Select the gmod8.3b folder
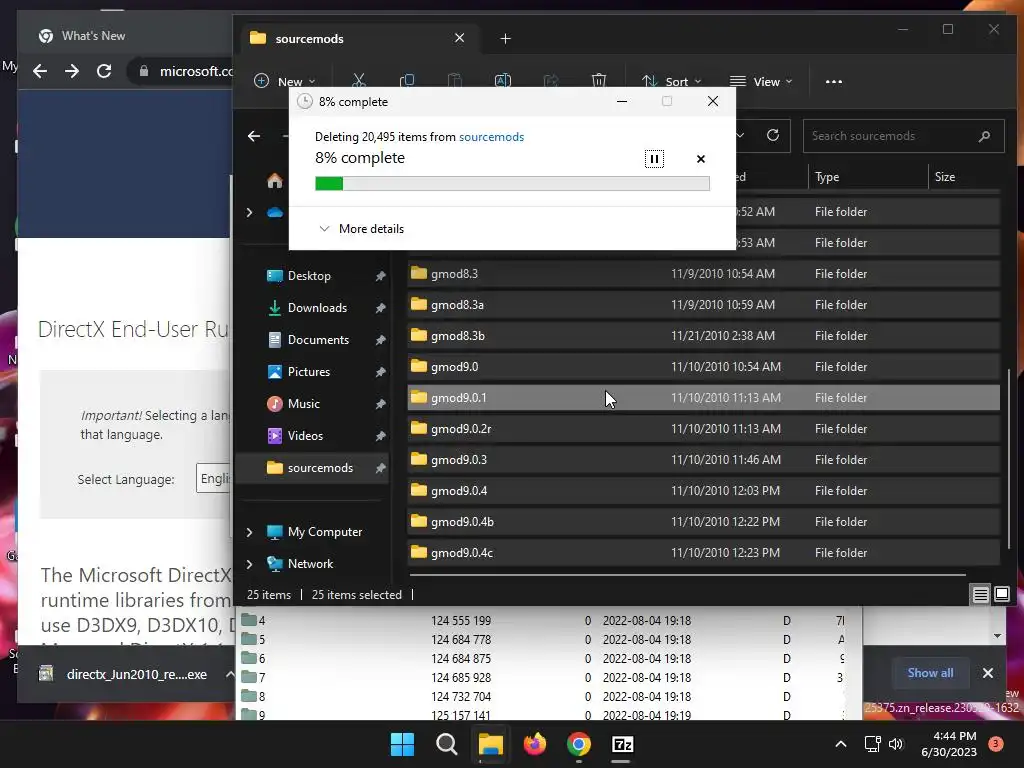Viewport: 1024px width, 768px height. (703, 336)
